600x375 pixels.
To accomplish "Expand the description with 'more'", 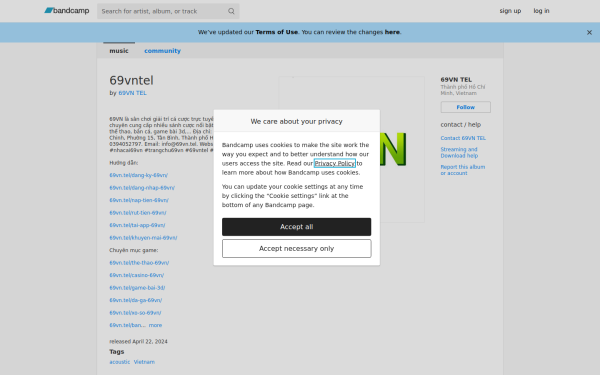I will pos(155,325).
